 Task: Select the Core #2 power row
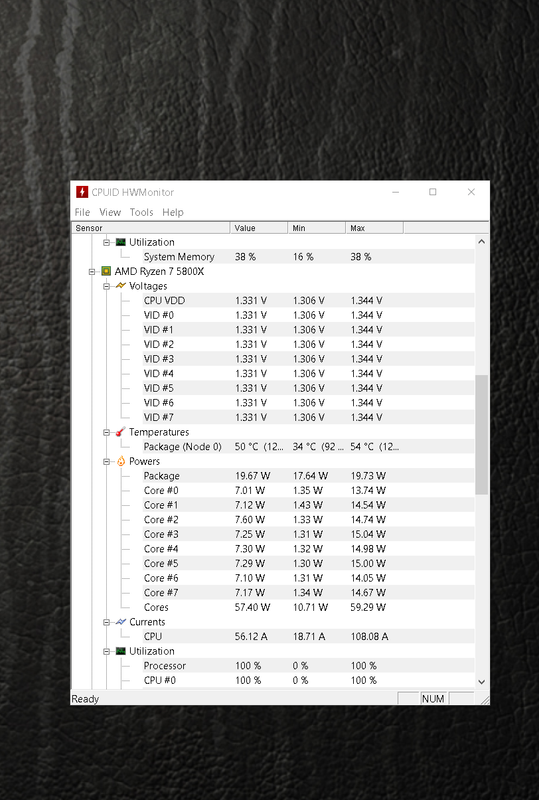[308, 520]
